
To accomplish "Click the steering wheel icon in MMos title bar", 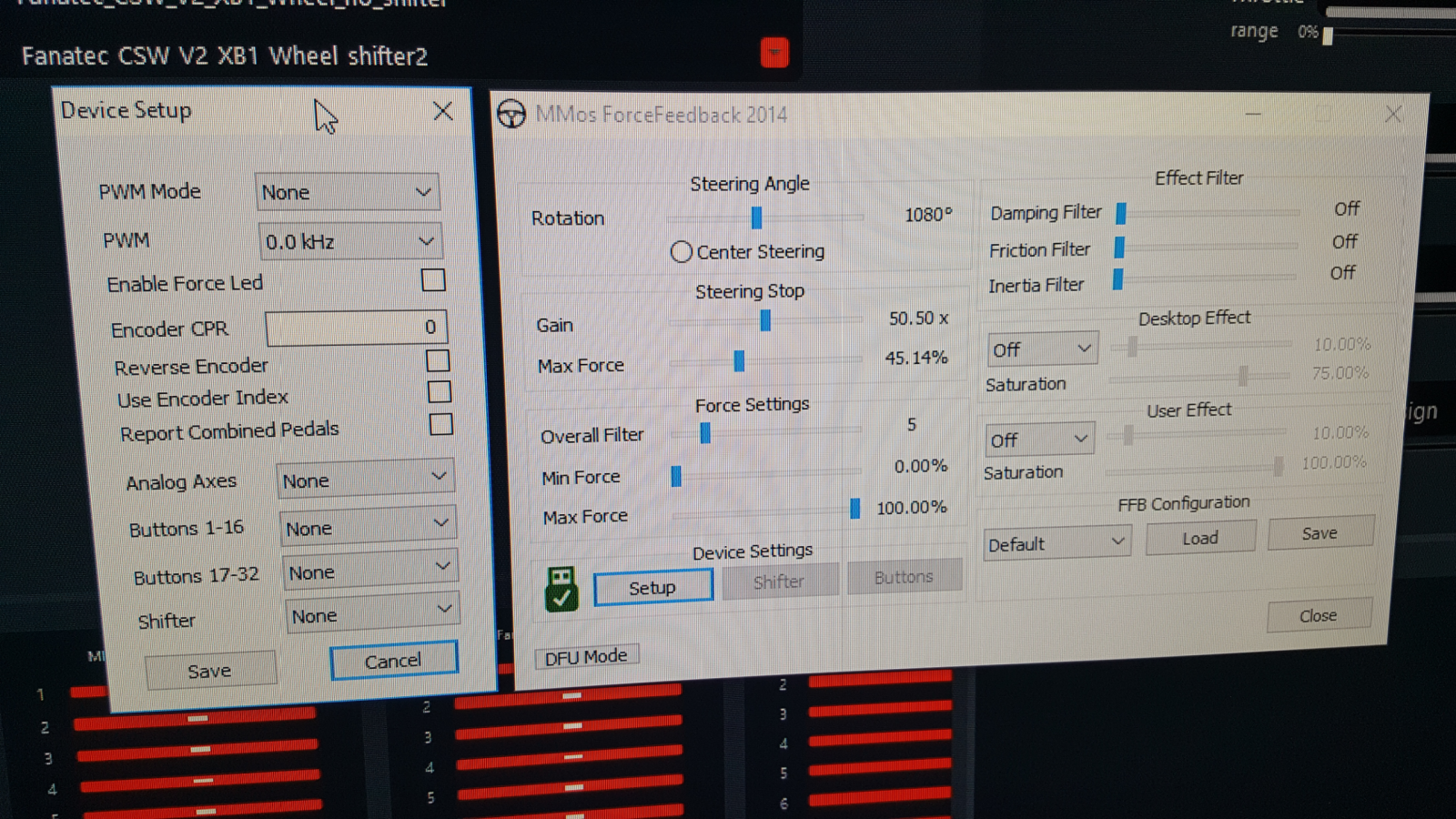I will [511, 114].
